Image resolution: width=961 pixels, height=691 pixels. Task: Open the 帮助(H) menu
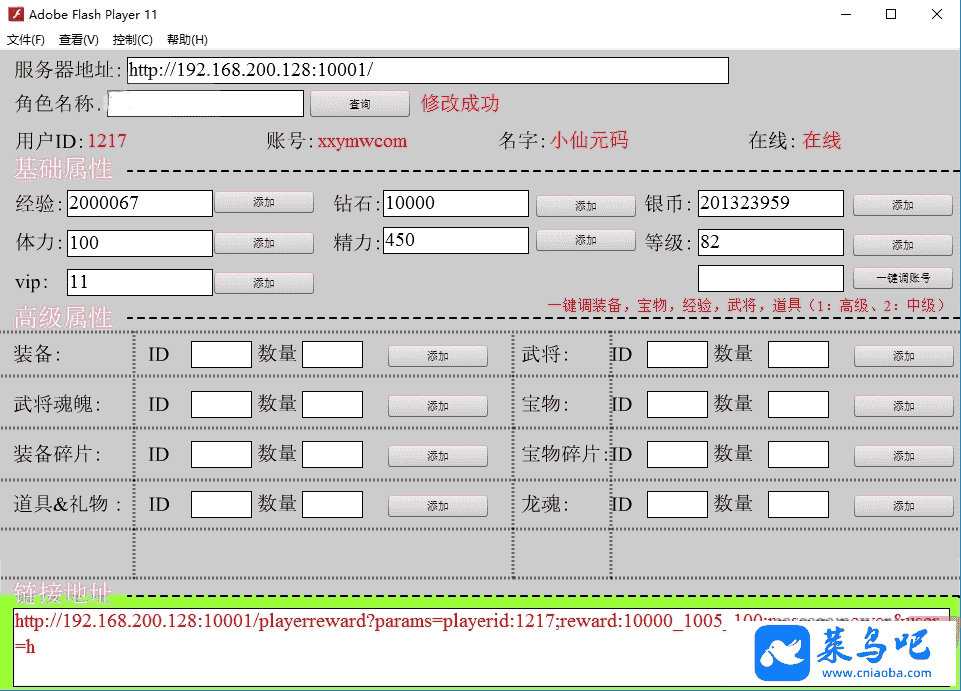point(187,40)
